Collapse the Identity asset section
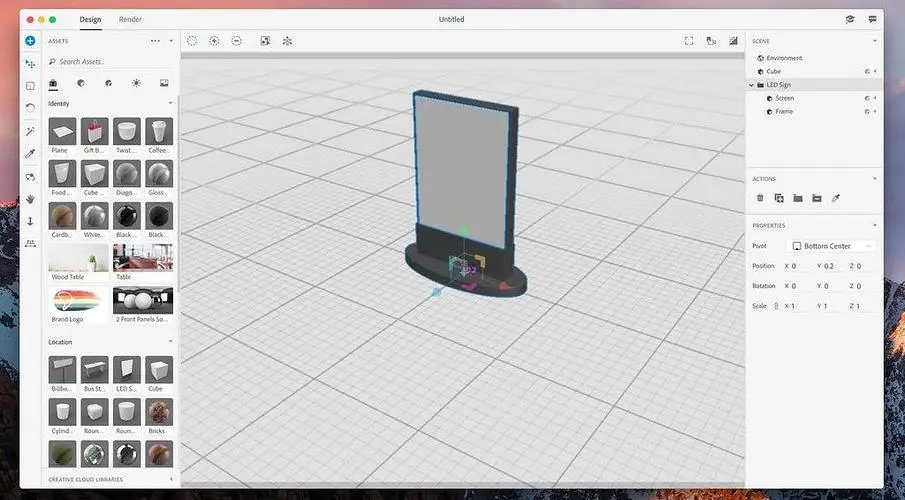905x500 pixels. [x=170, y=103]
